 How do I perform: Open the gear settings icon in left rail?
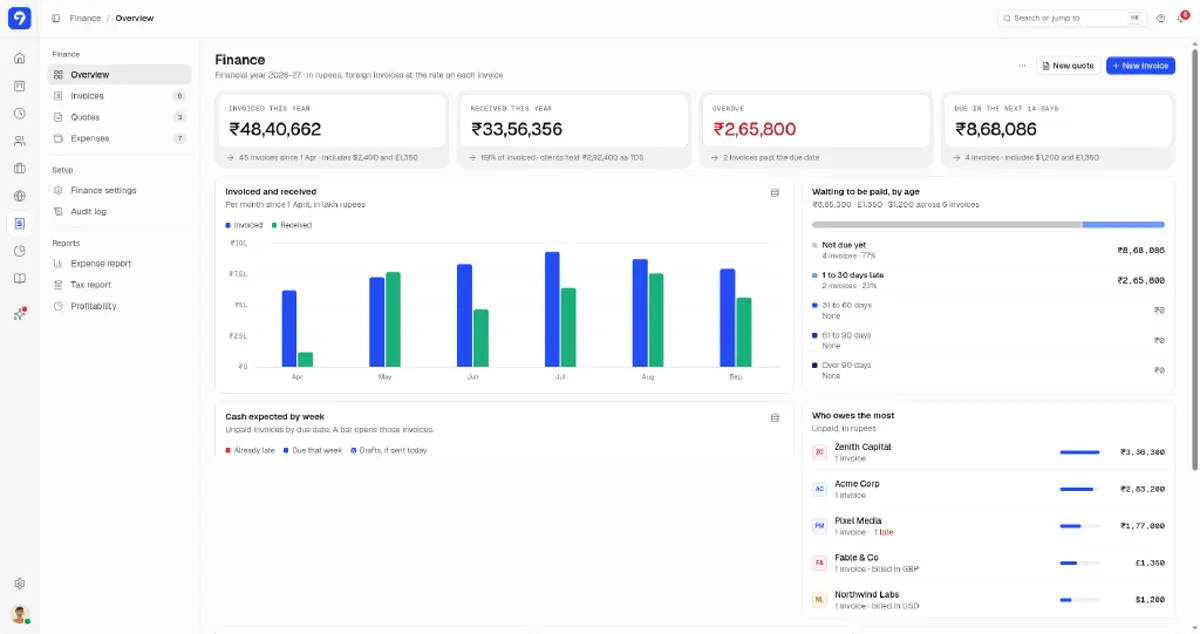tap(19, 584)
